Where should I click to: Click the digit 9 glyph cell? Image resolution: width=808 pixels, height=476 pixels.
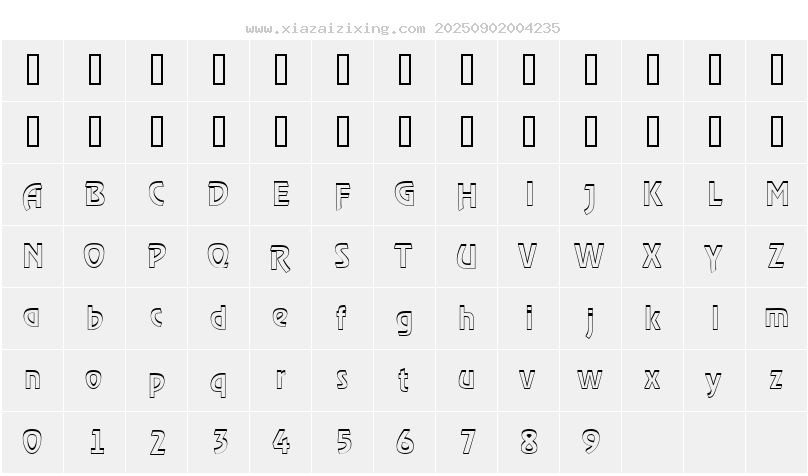591,443
